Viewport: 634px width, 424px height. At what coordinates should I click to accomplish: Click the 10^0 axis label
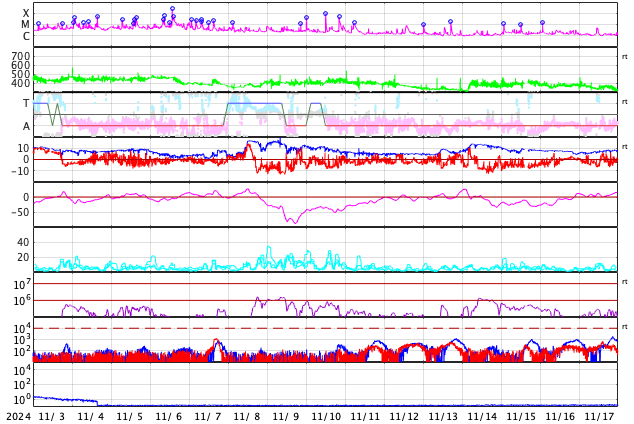pyautogui.click(x=22, y=399)
